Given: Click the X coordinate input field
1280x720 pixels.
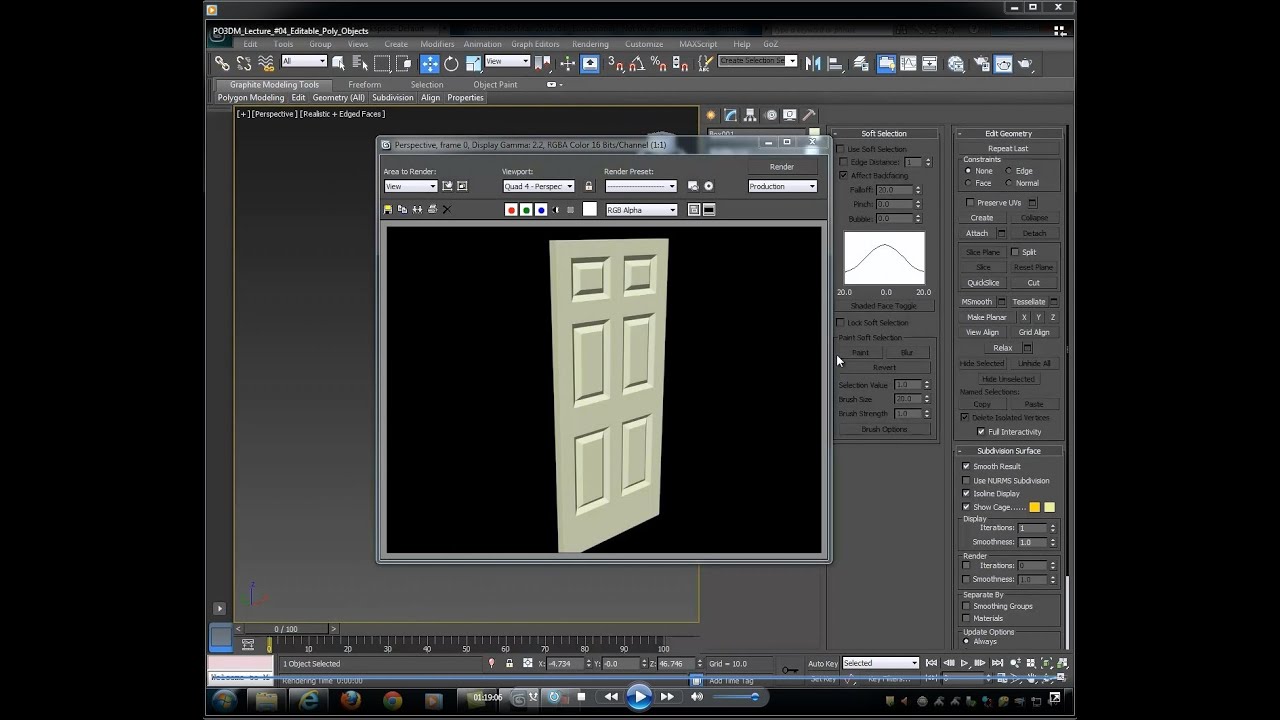Looking at the screenshot, I should click(566, 663).
